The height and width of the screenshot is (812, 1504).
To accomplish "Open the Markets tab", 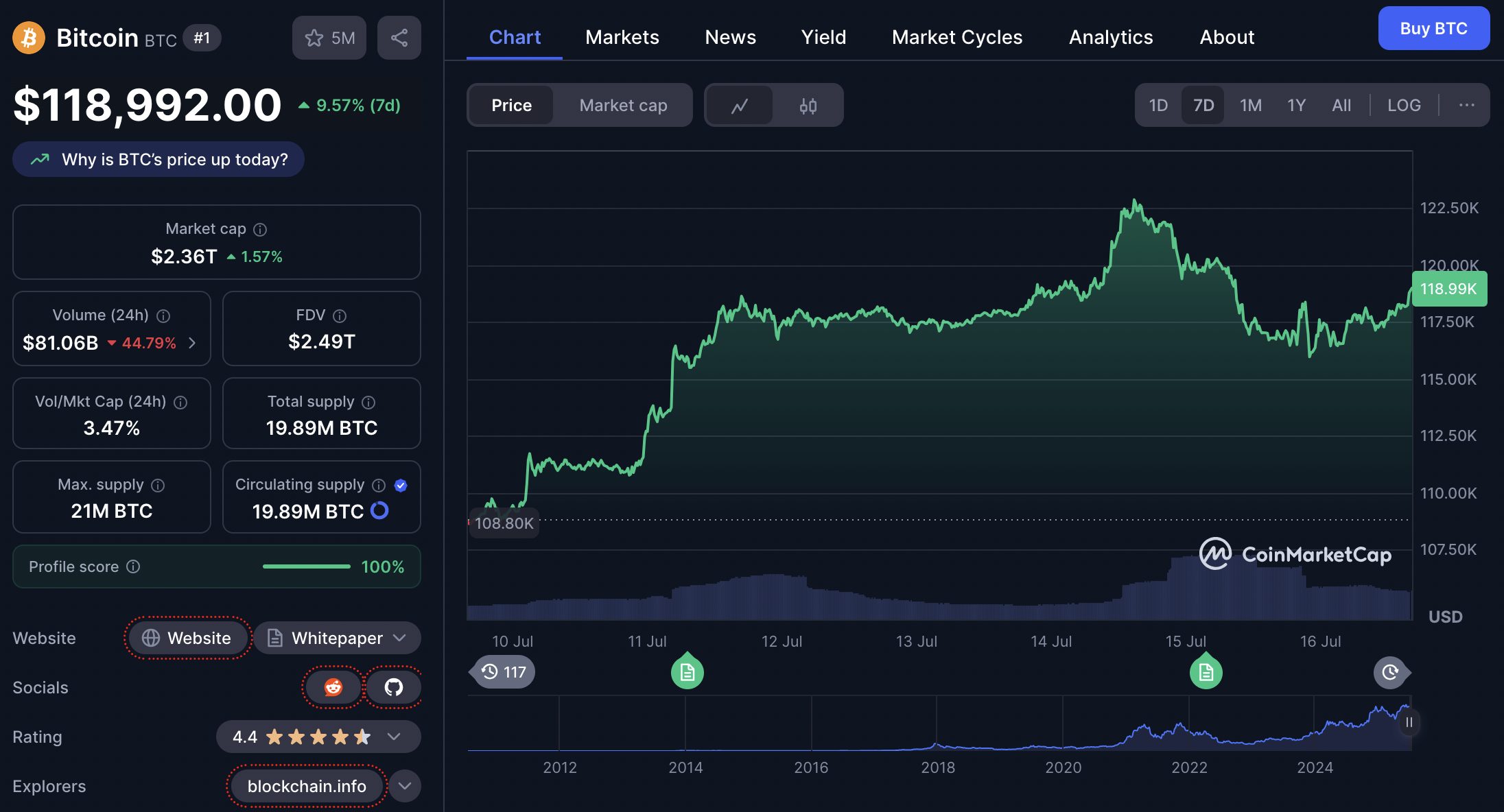I will (x=622, y=37).
